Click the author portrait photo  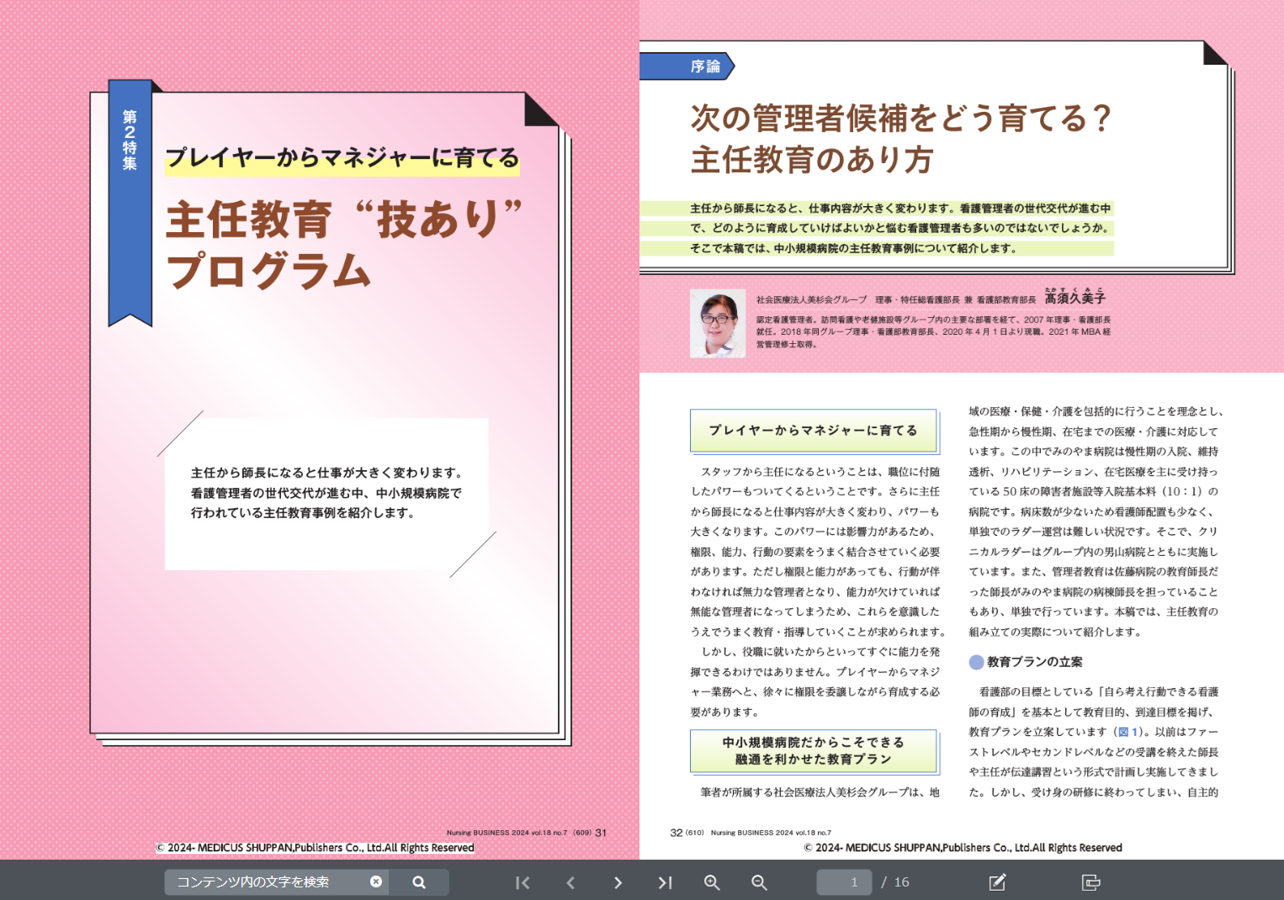(717, 323)
